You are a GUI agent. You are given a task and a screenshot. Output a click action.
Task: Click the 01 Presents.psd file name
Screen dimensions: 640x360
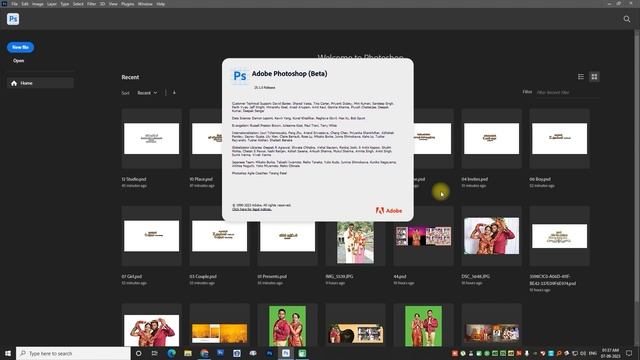(272, 276)
